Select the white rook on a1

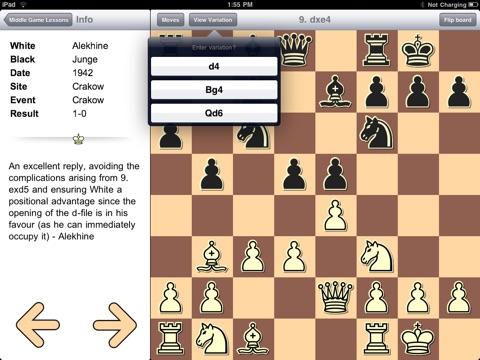pyautogui.click(x=171, y=338)
